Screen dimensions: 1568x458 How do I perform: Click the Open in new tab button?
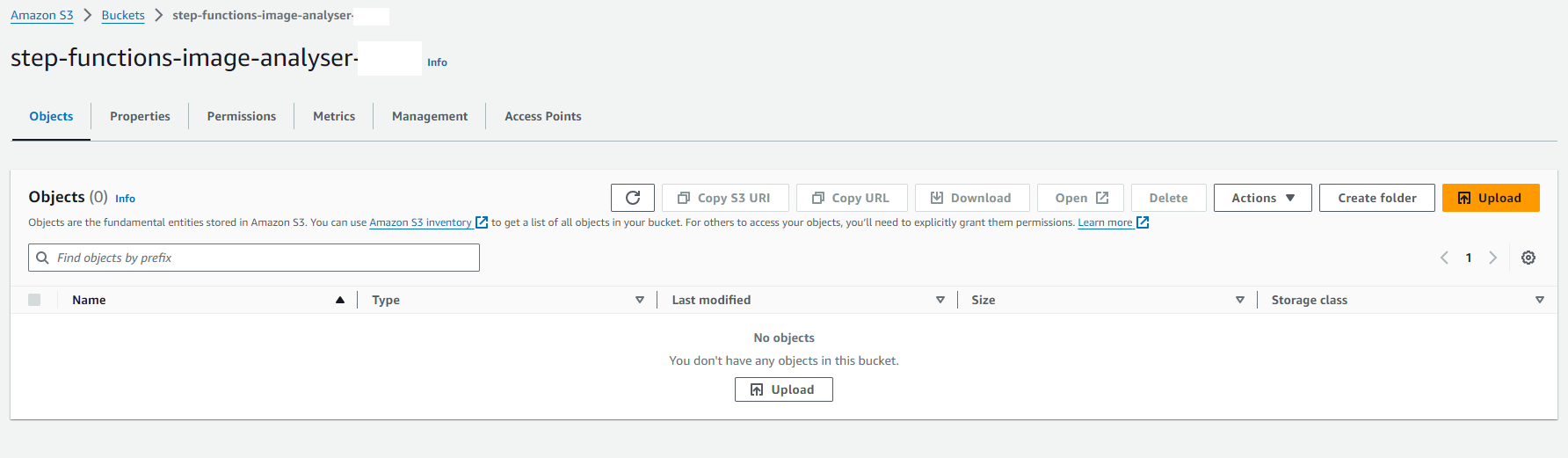[1080, 198]
